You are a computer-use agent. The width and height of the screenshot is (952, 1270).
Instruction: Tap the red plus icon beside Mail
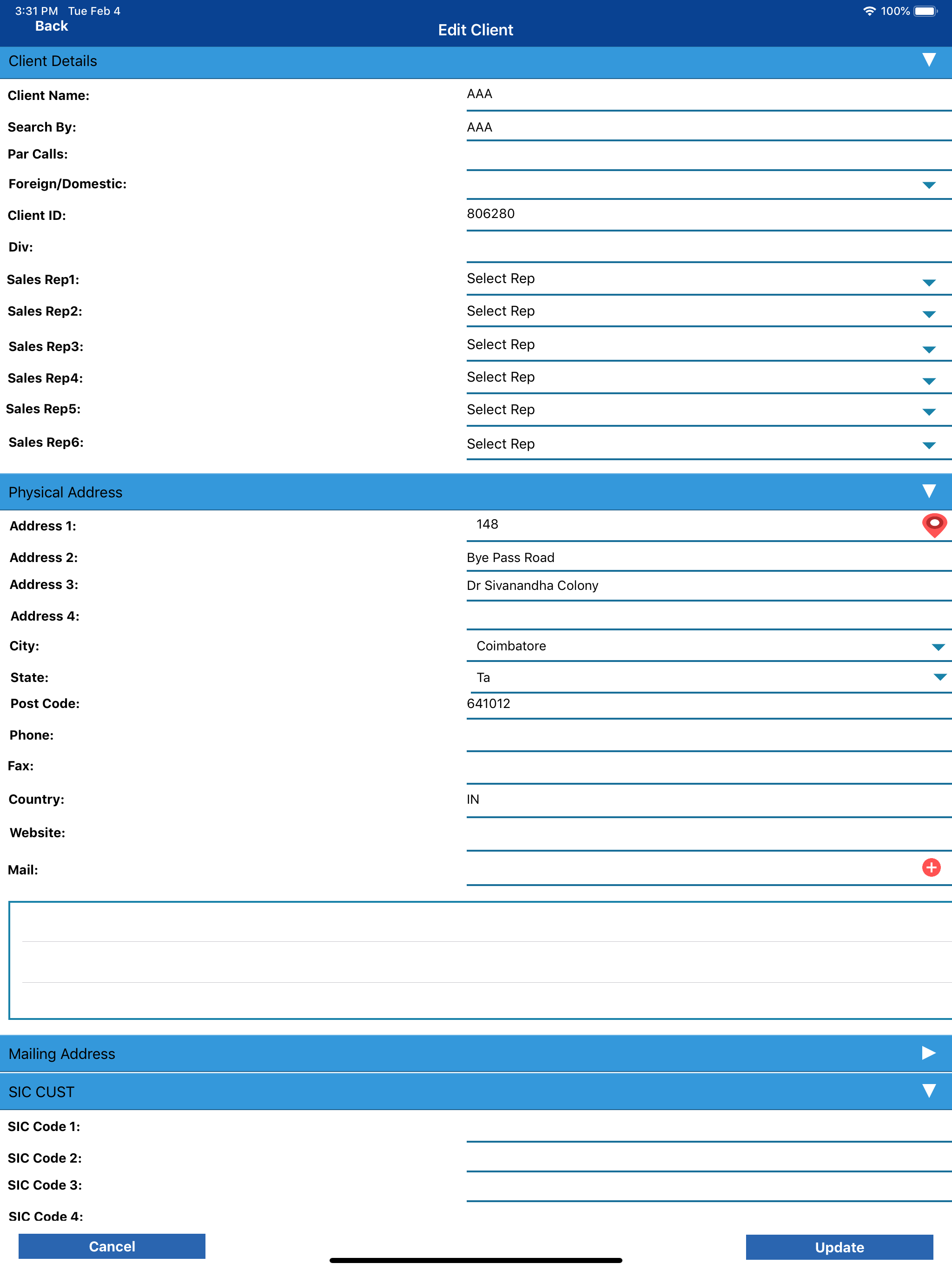pyautogui.click(x=931, y=867)
